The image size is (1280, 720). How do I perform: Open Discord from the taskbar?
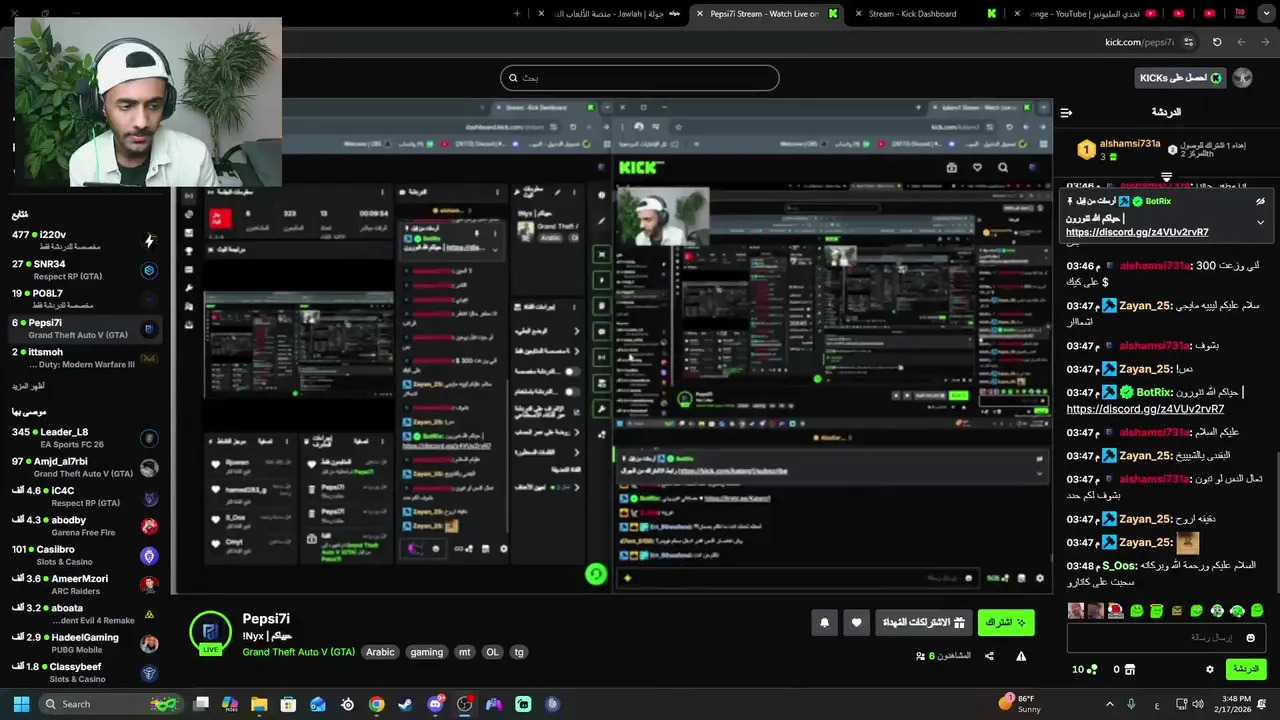pyautogui.click(x=435, y=704)
